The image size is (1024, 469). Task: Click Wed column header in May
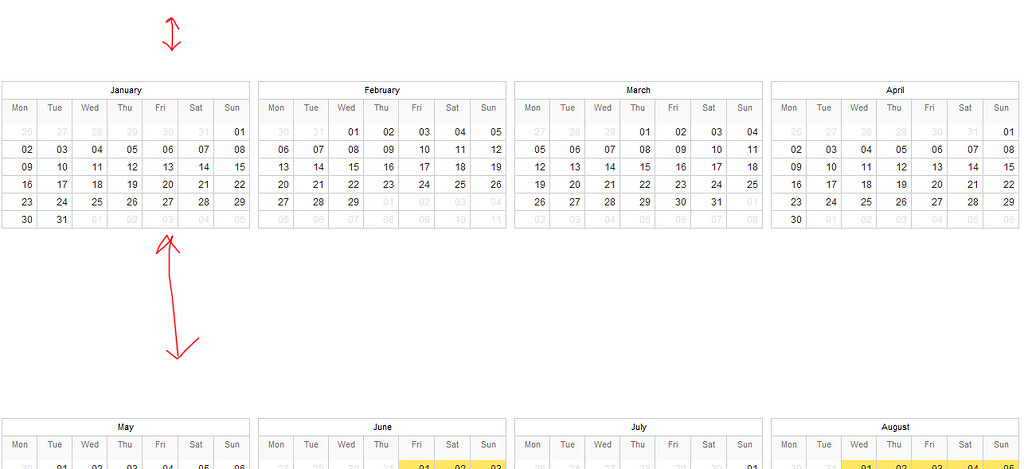click(x=90, y=445)
